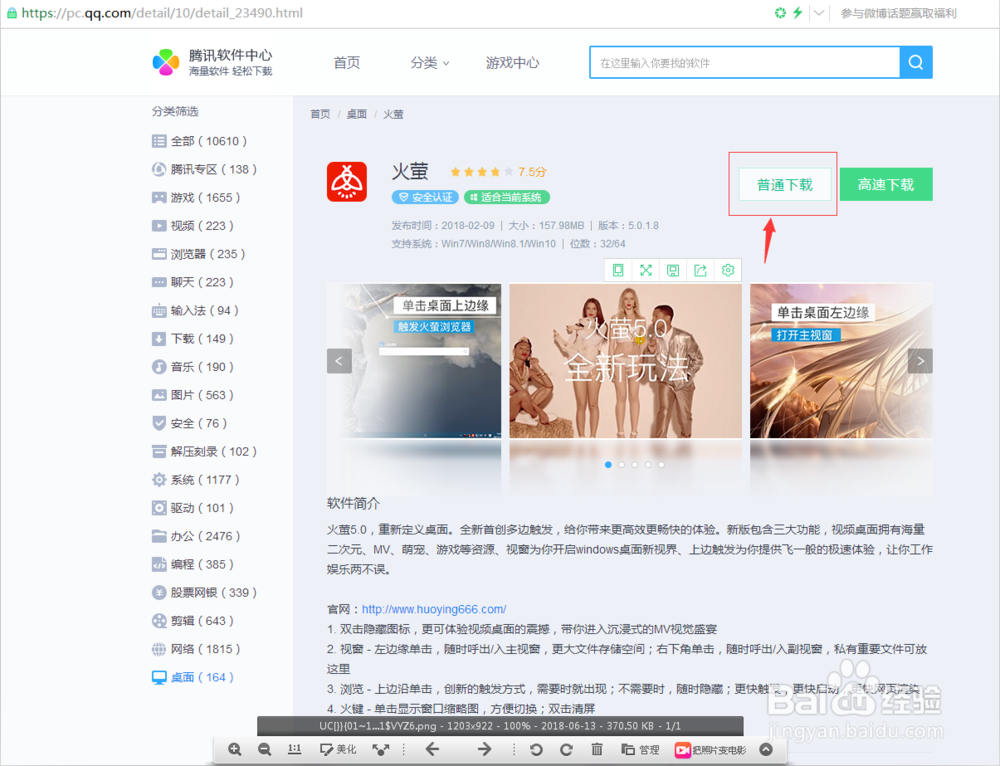The height and width of the screenshot is (766, 1000).
Task: Select 安全 (76) category
Action: pos(189,423)
